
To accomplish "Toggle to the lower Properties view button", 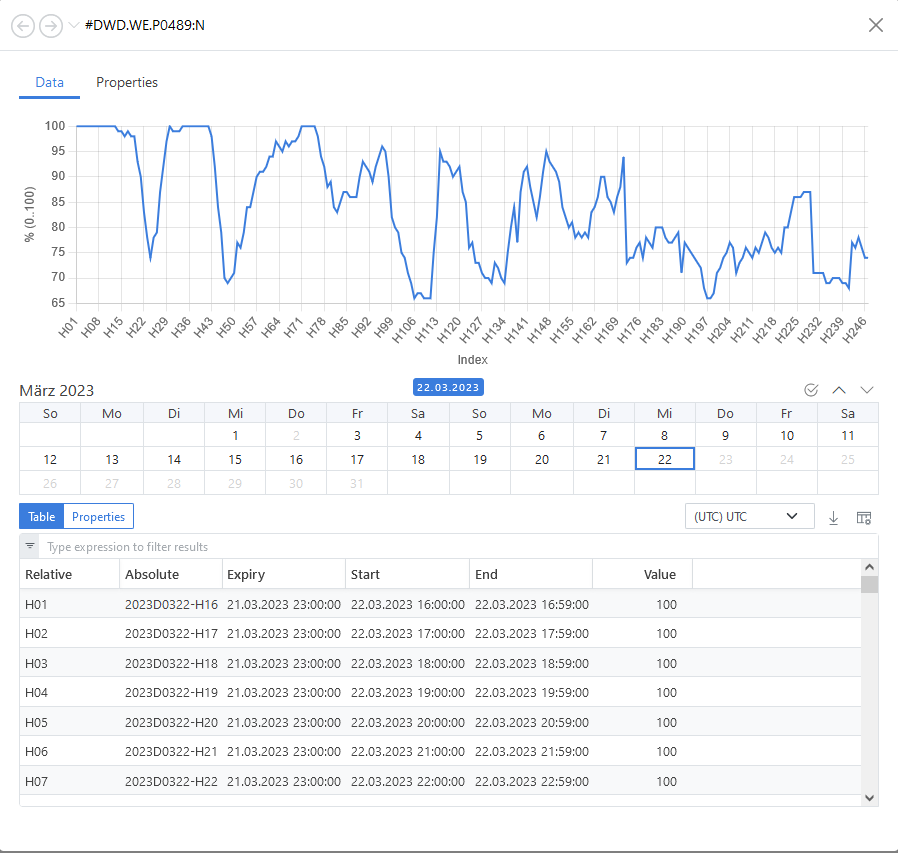I will (98, 517).
